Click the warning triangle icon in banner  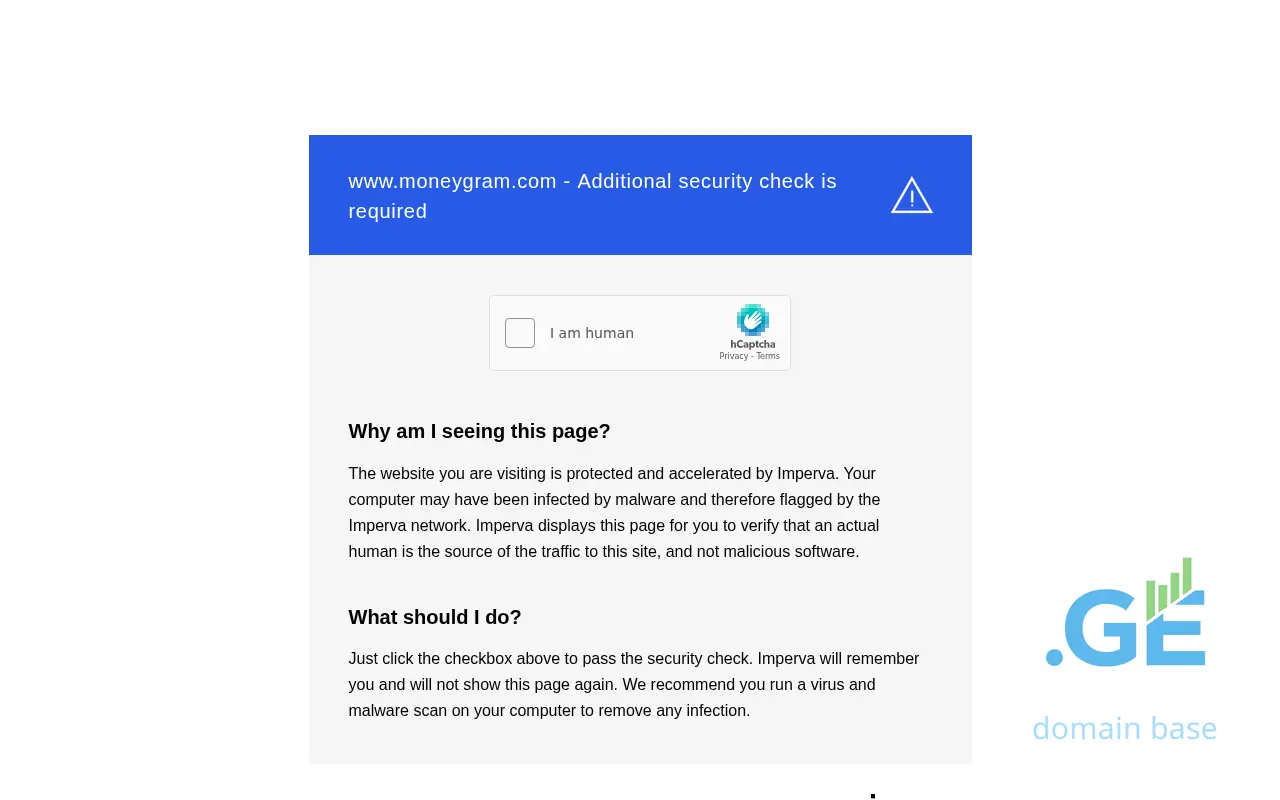911,196
